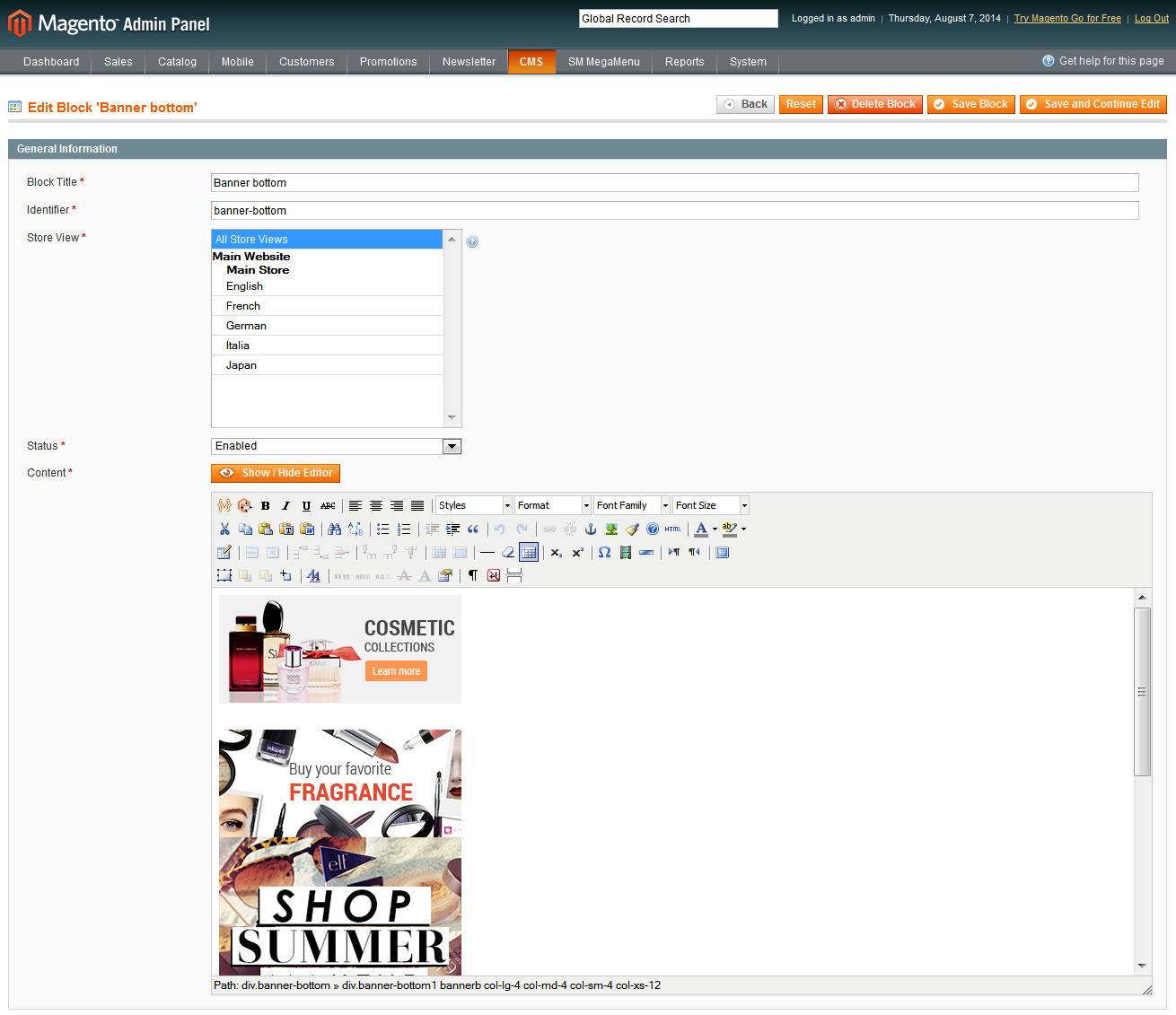Open the Font Family dropdown
This screenshot has height=1015, width=1176.
(x=632, y=505)
